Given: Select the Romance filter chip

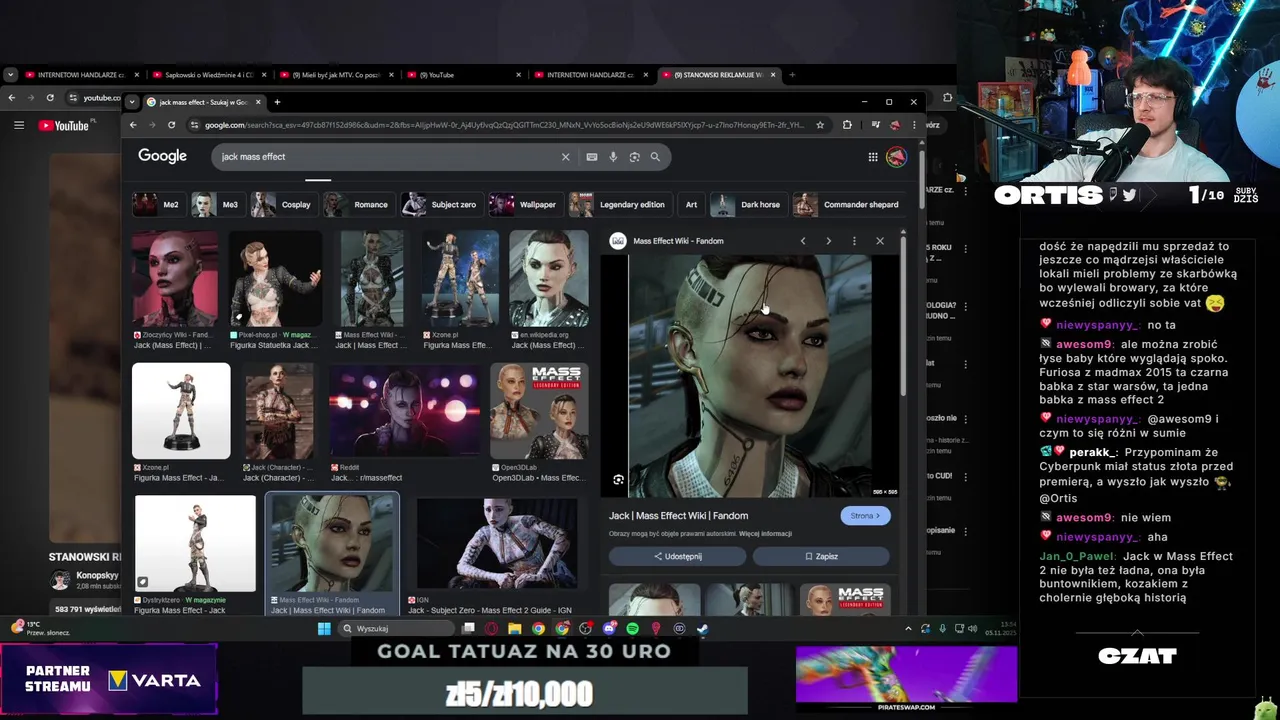Looking at the screenshot, I should (357, 205).
